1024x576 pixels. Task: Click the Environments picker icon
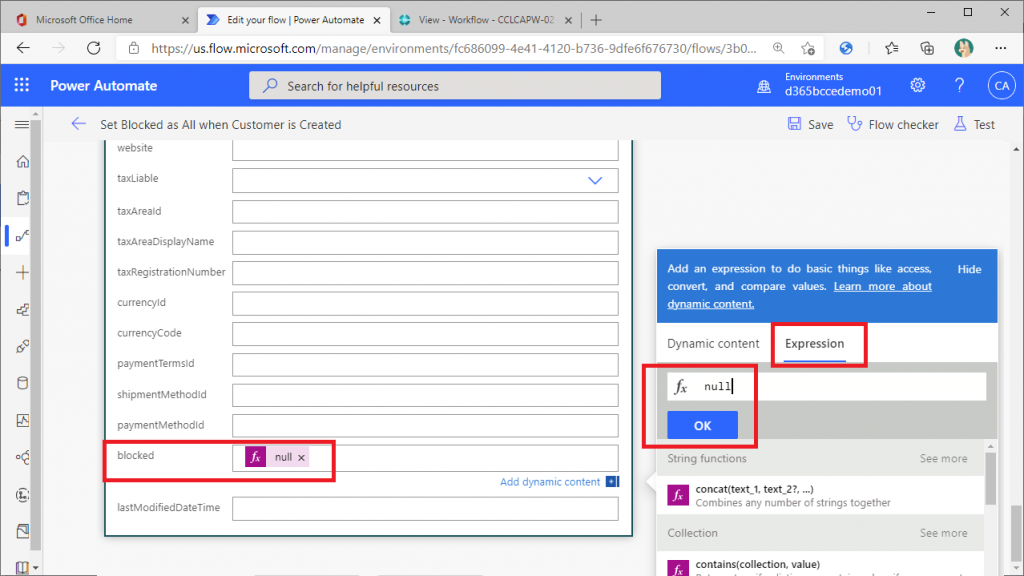763,86
